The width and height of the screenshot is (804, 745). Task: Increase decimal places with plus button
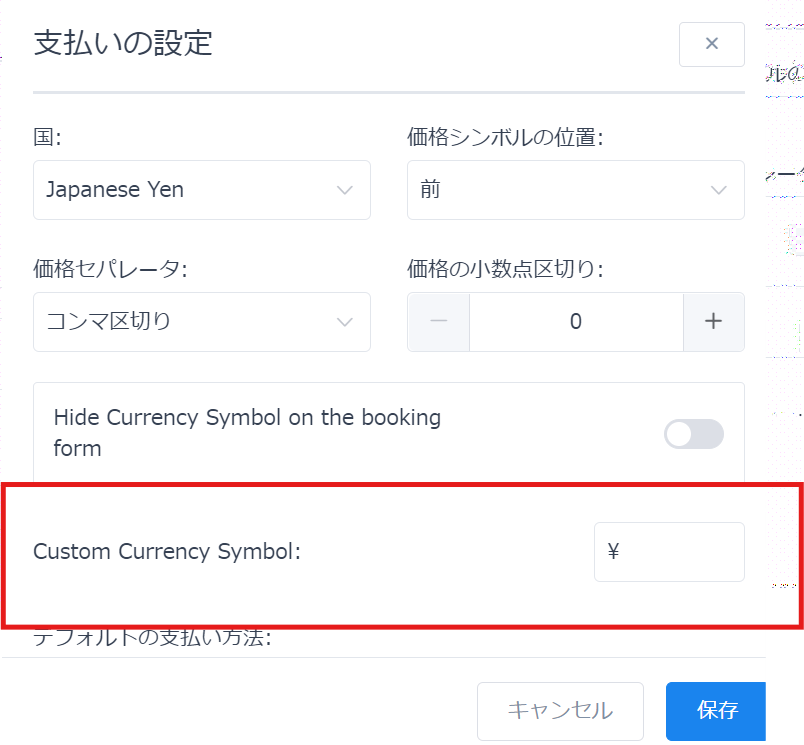[713, 322]
